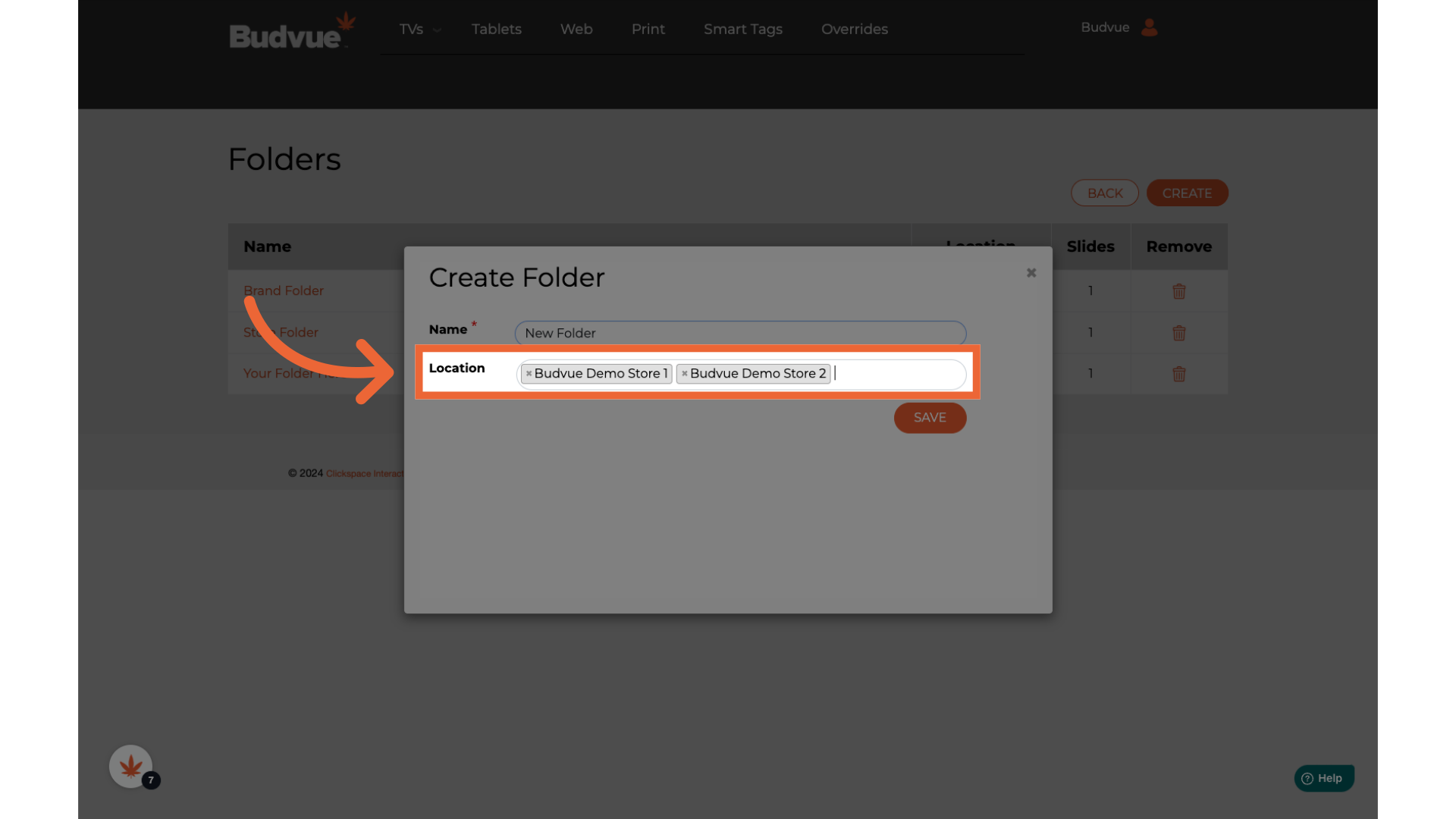Click the BACK button
1456x819 pixels.
click(x=1104, y=193)
